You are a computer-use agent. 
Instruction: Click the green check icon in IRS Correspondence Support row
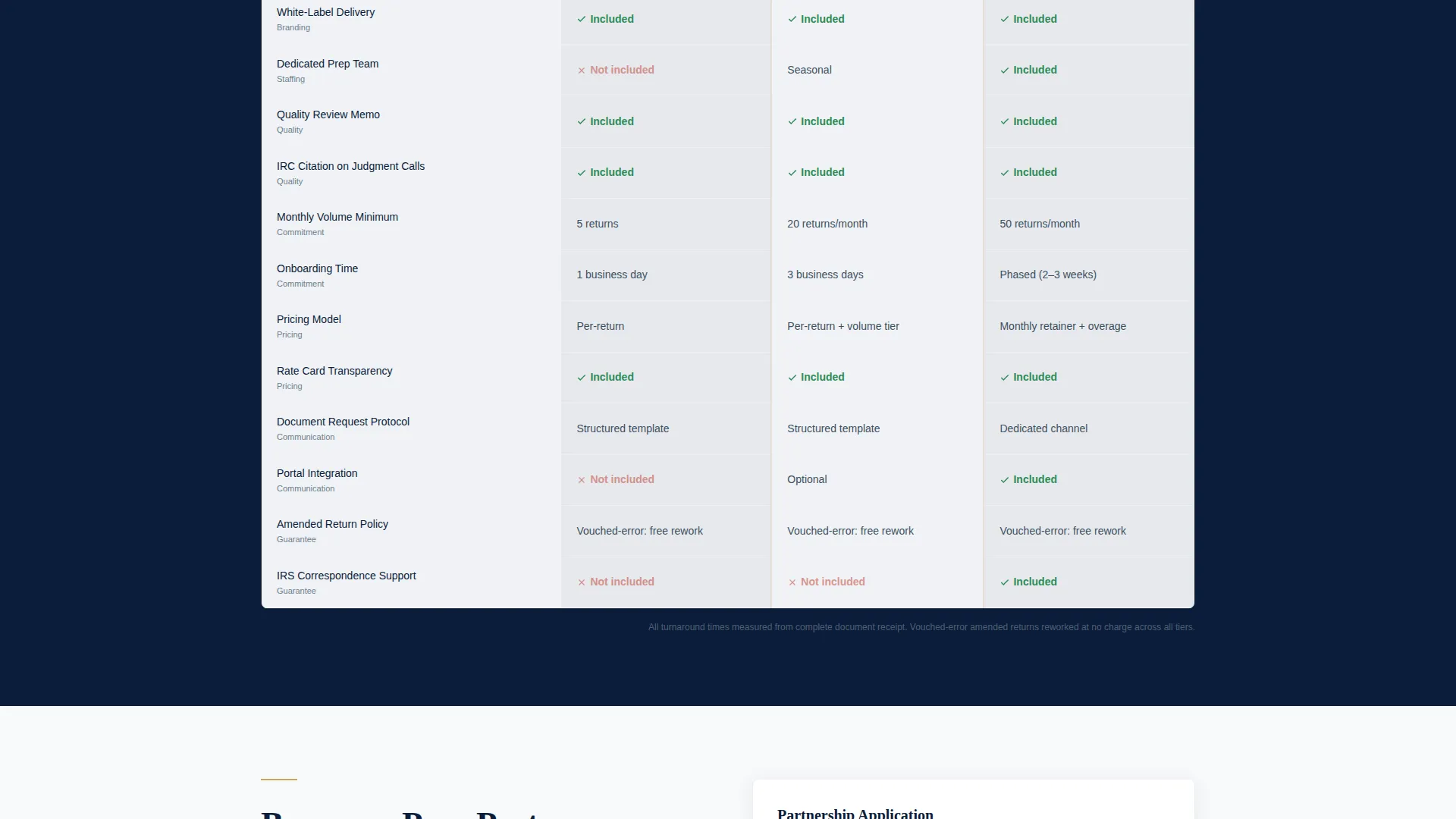click(x=1005, y=582)
